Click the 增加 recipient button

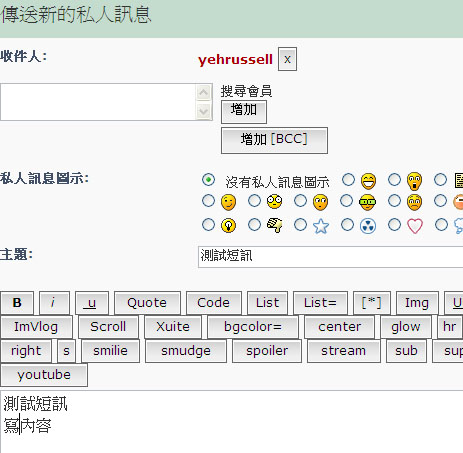pyautogui.click(x=244, y=111)
